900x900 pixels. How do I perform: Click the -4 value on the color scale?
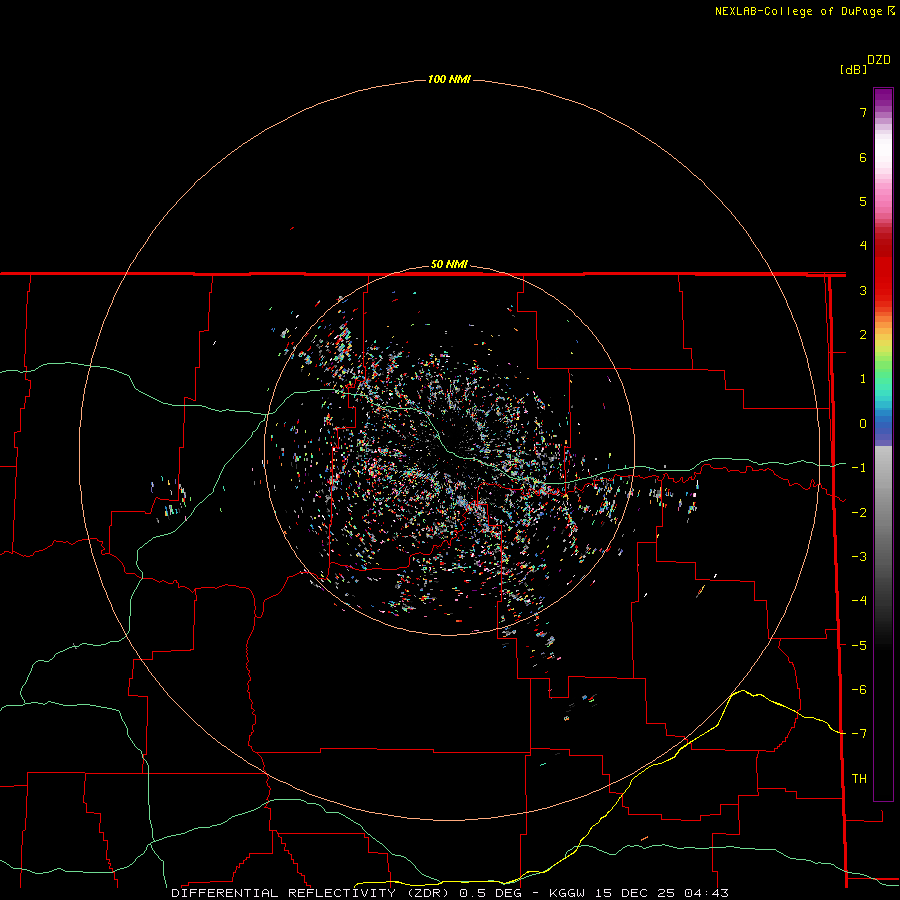pyautogui.click(x=859, y=601)
